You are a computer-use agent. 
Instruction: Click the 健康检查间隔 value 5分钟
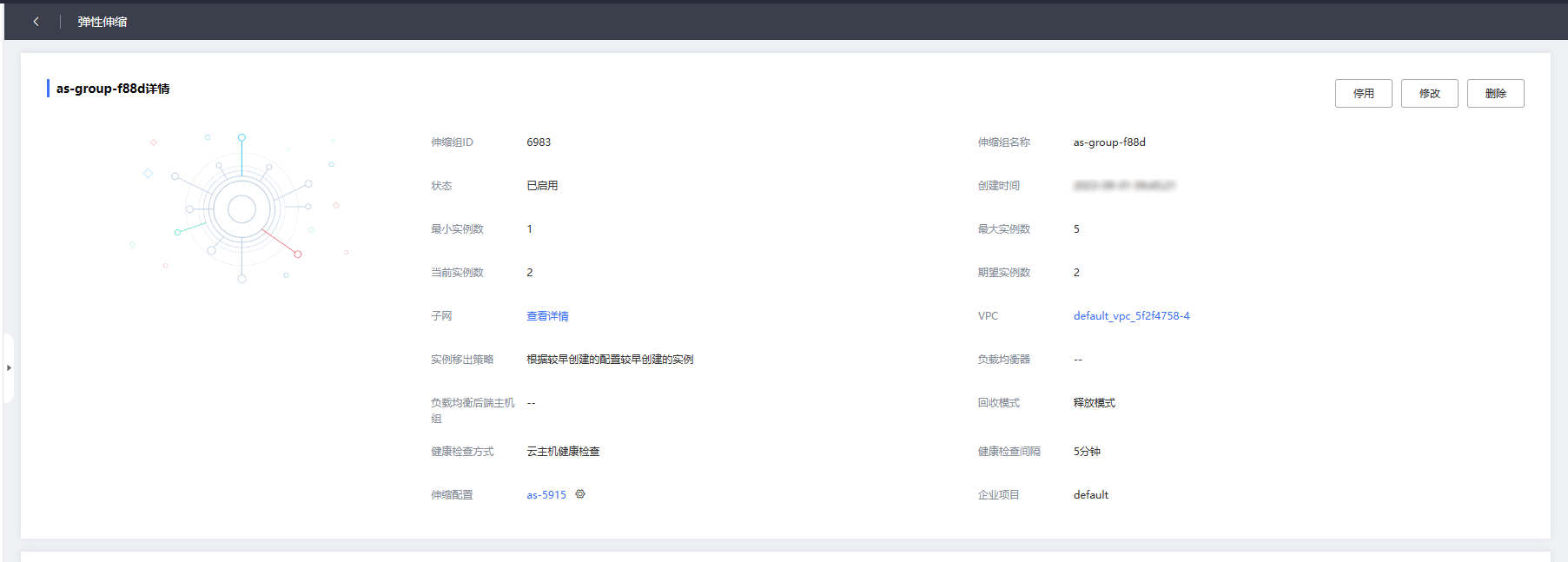click(x=1087, y=452)
